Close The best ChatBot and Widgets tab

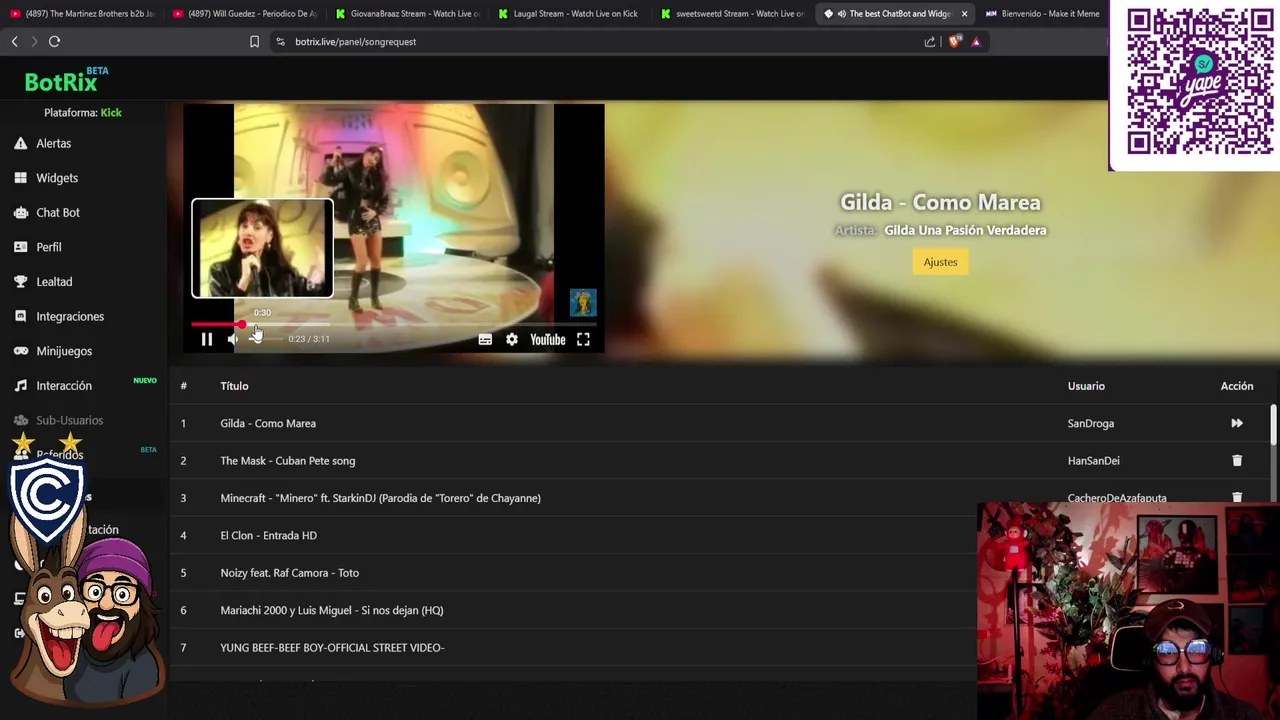tap(964, 14)
